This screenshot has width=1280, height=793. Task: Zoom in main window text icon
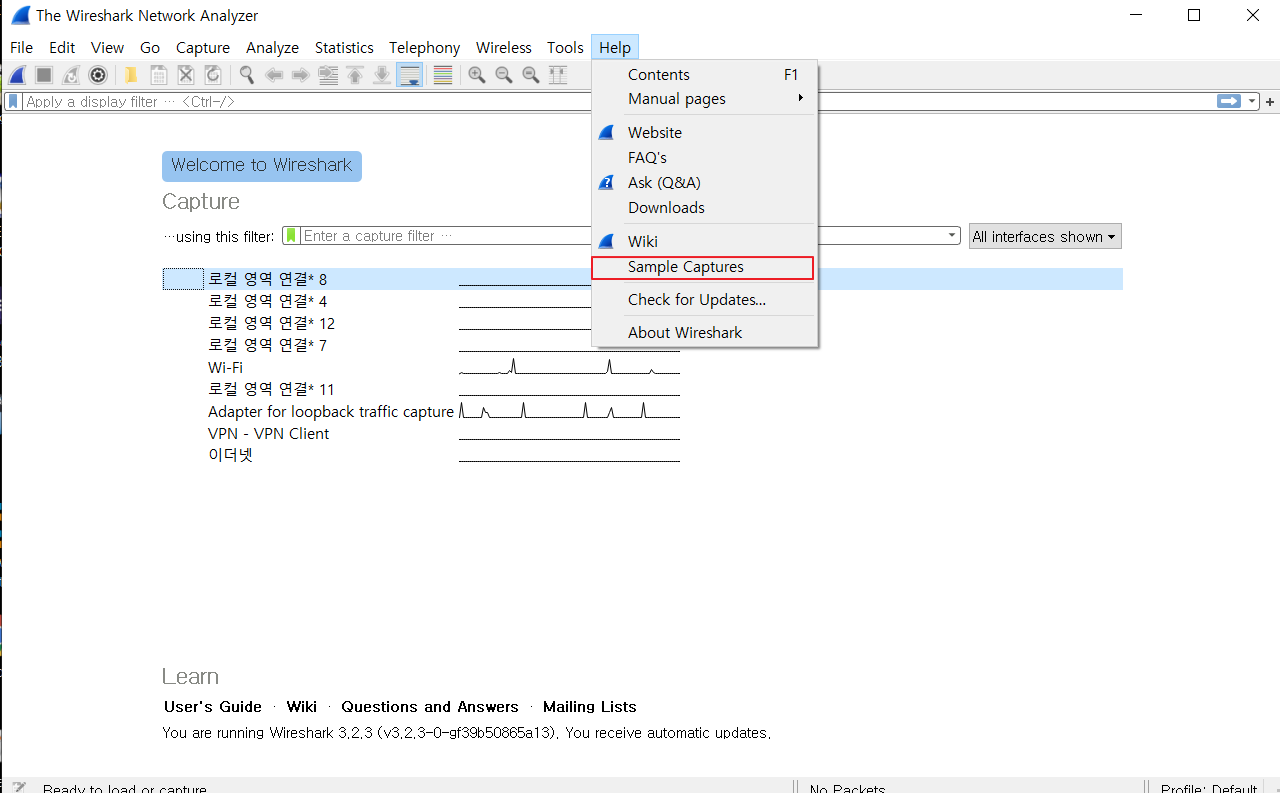click(x=477, y=75)
